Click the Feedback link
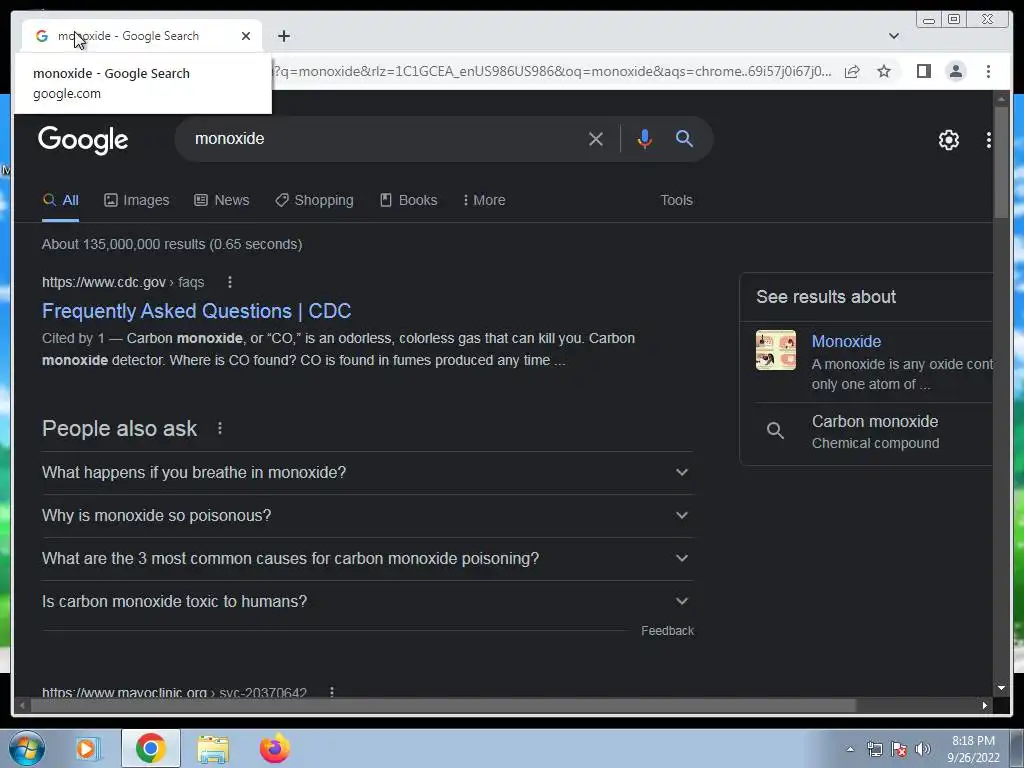Image resolution: width=1024 pixels, height=768 pixels. pyautogui.click(x=667, y=631)
